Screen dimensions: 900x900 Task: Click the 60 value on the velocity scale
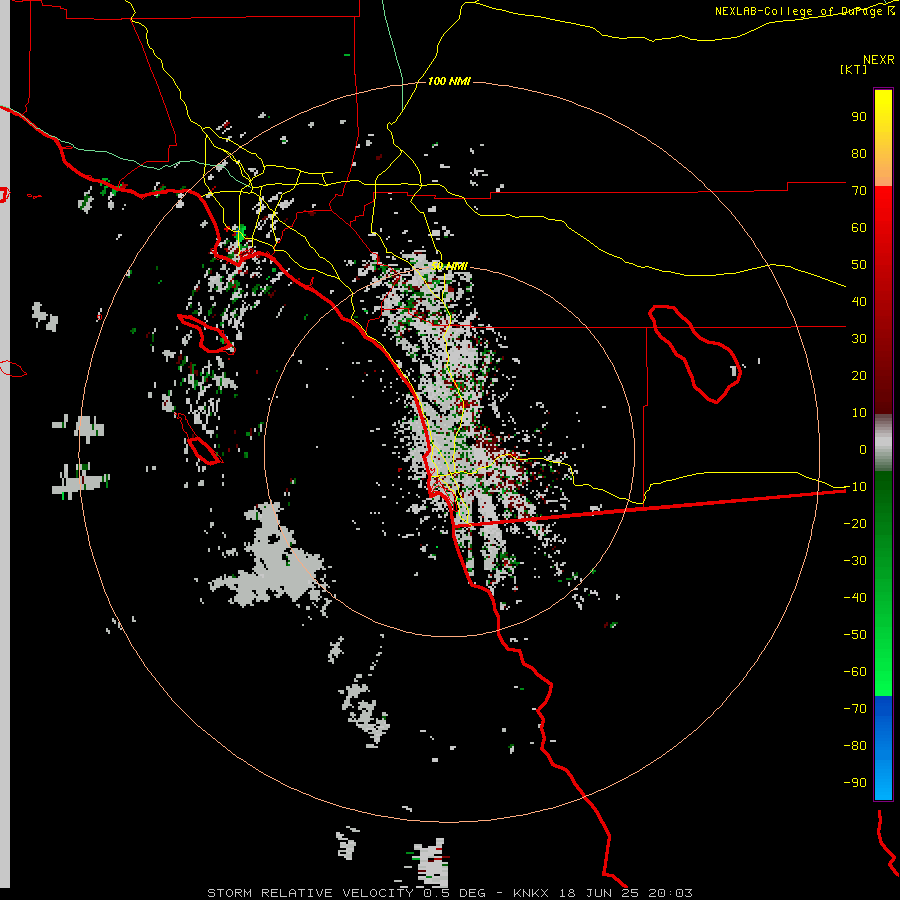[859, 228]
